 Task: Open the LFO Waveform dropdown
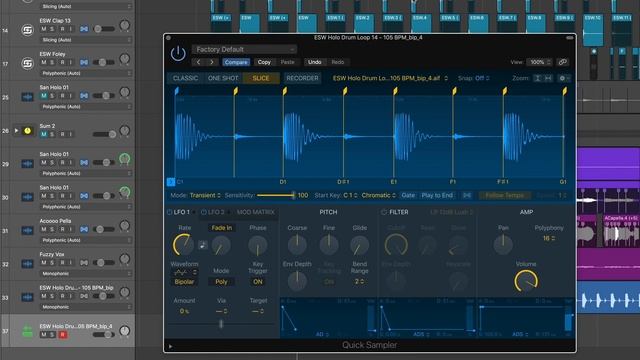(x=185, y=272)
